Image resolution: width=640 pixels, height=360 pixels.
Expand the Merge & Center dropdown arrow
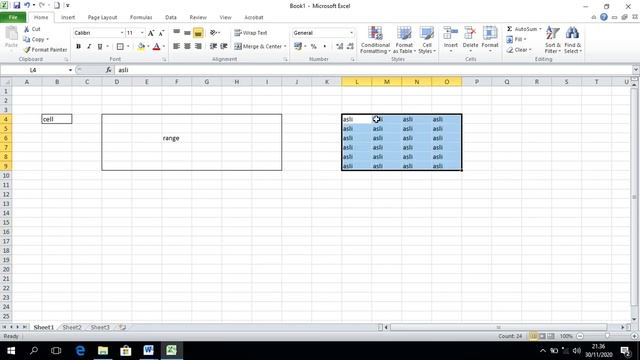point(285,46)
